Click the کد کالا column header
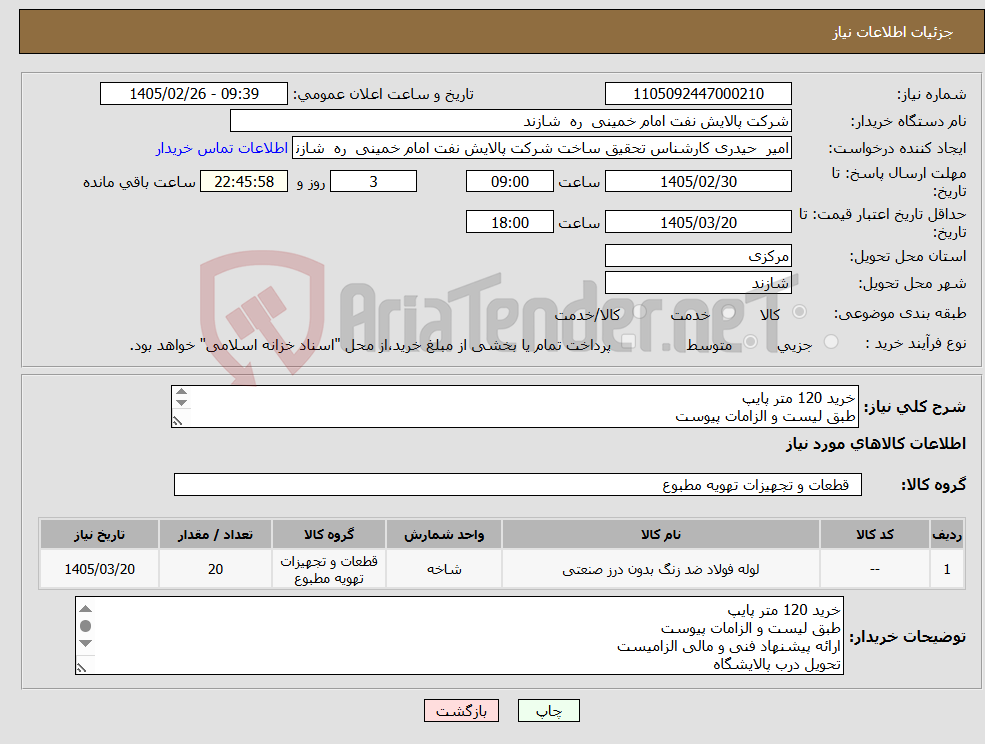Image resolution: width=985 pixels, height=744 pixels. pyautogui.click(x=874, y=534)
